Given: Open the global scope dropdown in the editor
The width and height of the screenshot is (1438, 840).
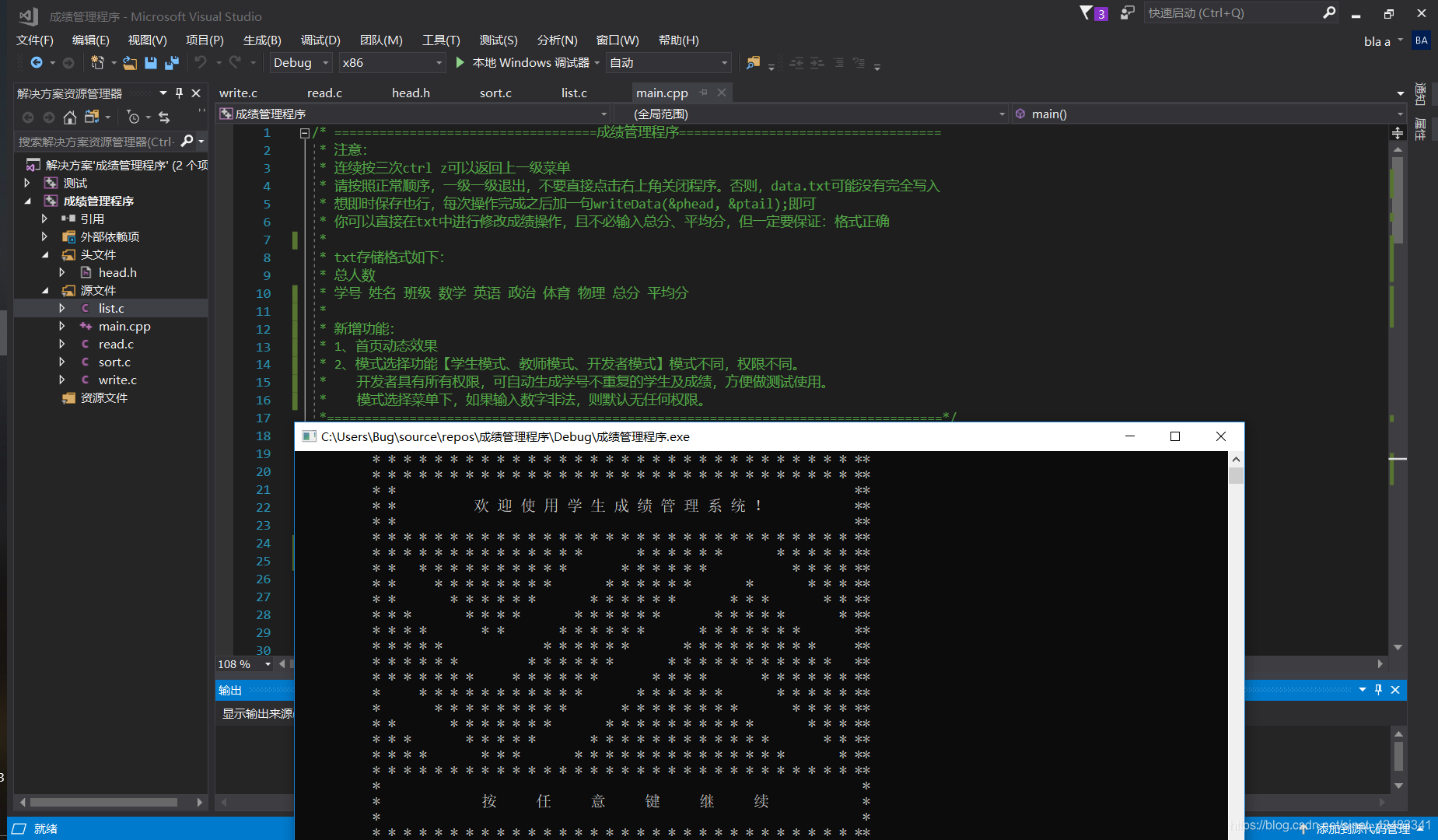Looking at the screenshot, I should 812,114.
